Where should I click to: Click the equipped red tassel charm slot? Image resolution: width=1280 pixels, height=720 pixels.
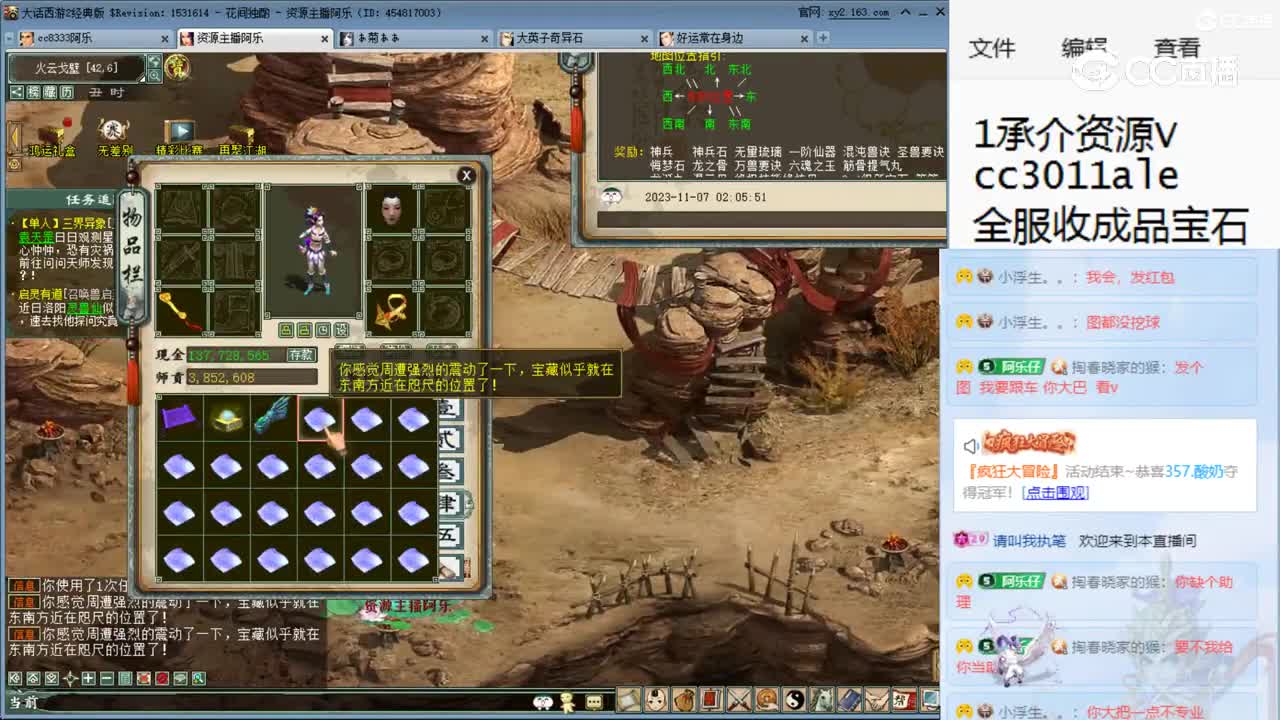pos(182,312)
